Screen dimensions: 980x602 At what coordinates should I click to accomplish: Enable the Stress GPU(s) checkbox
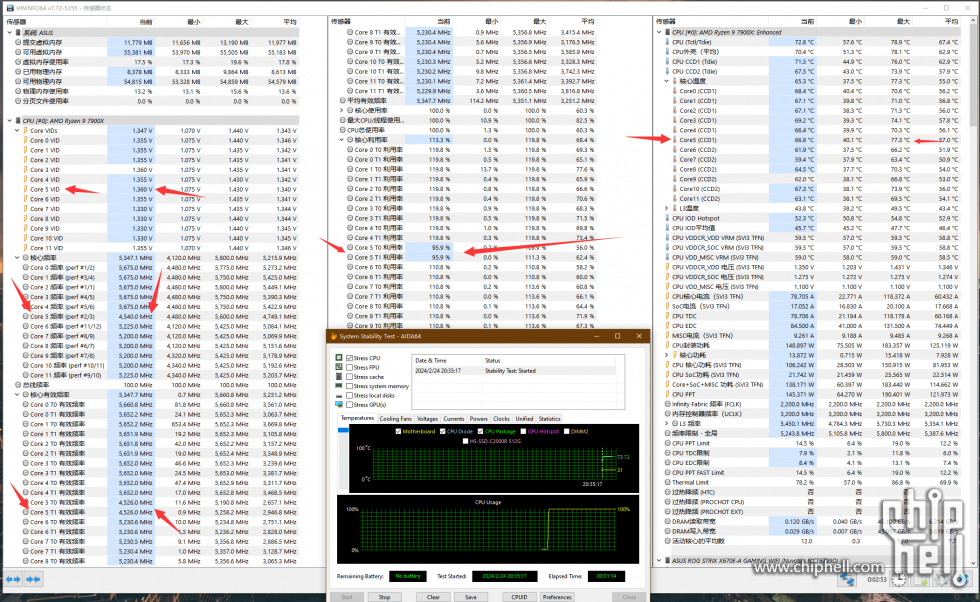click(349, 405)
